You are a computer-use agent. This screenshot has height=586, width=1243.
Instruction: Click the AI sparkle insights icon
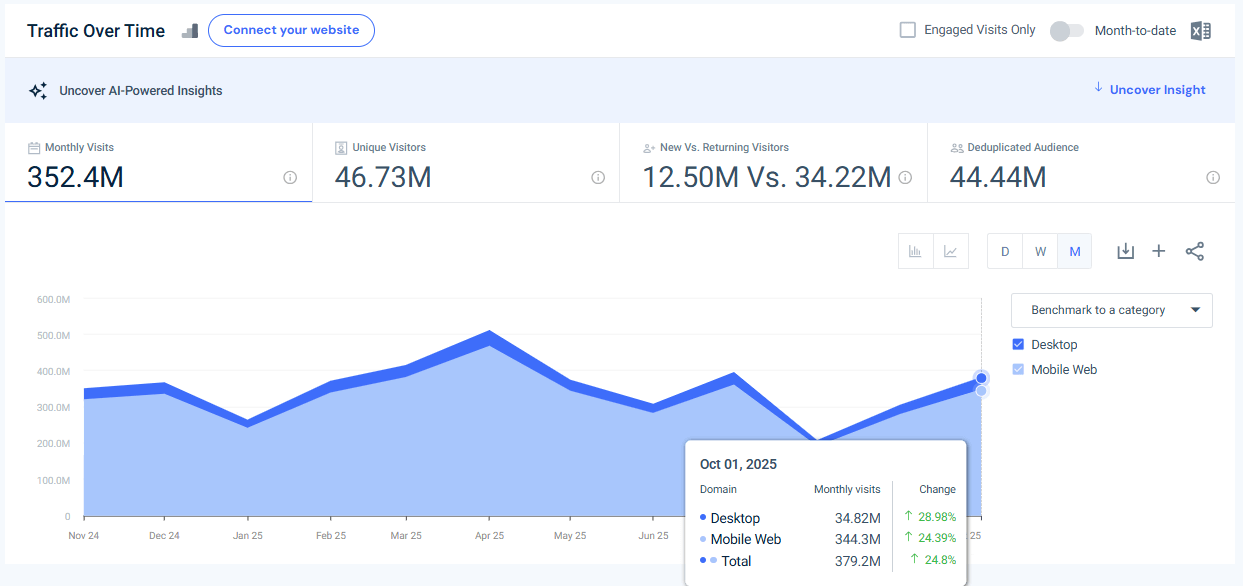point(38,89)
